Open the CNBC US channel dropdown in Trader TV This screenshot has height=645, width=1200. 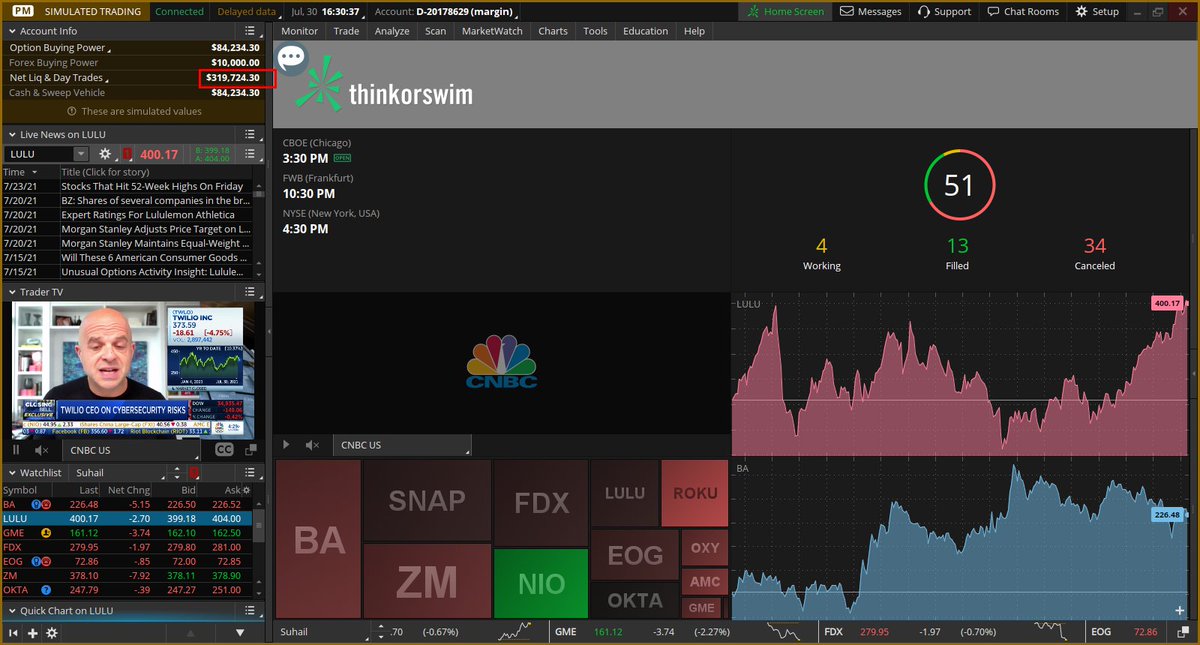(133, 450)
